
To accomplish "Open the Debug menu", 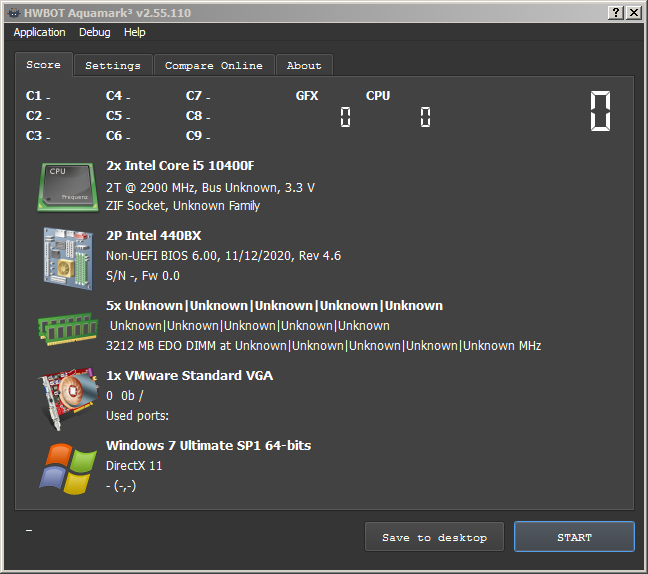I will 95,32.
